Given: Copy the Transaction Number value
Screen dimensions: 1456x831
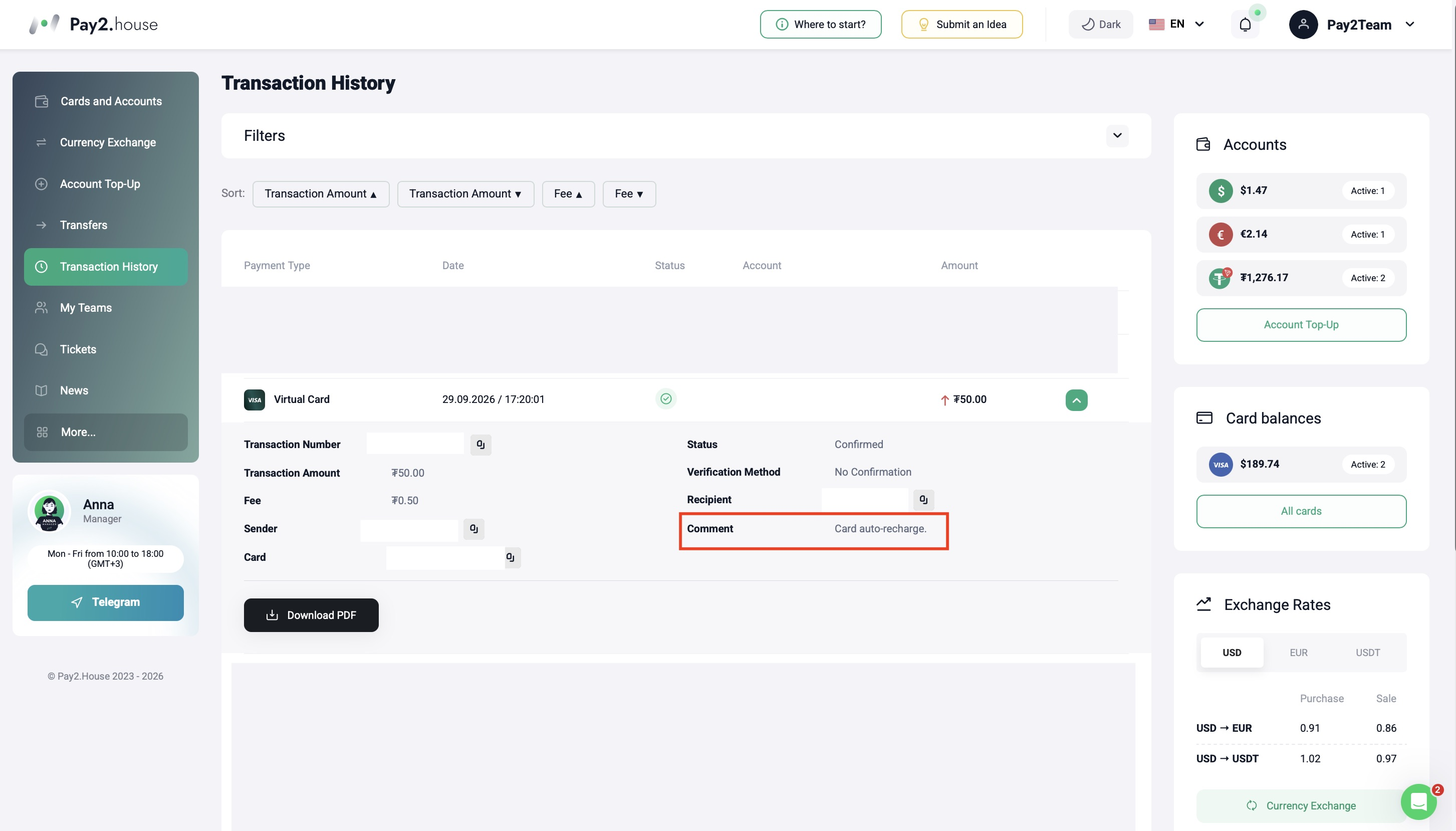Looking at the screenshot, I should coord(480,445).
